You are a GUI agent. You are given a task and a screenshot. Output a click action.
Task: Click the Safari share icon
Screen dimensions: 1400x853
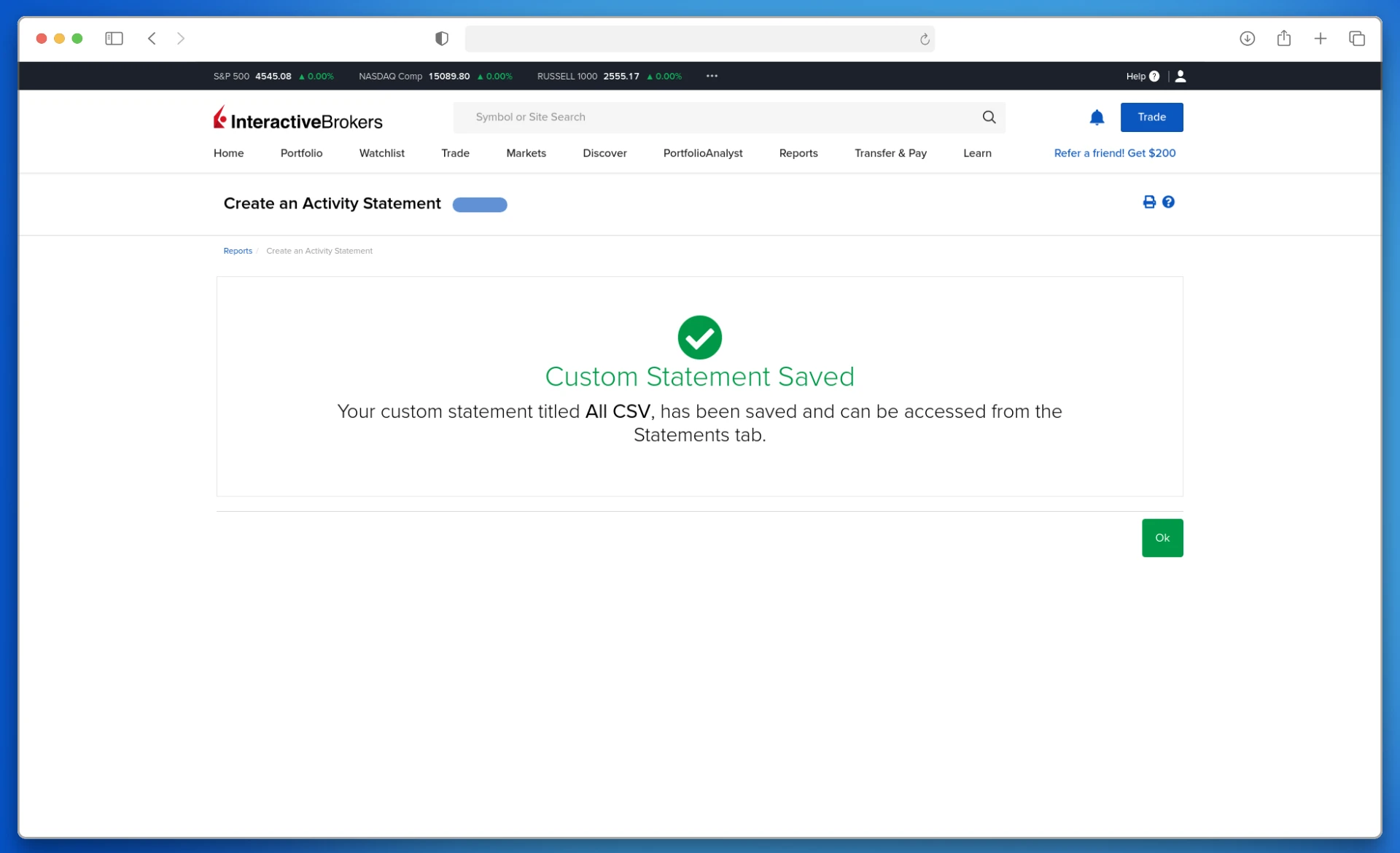pos(1283,39)
